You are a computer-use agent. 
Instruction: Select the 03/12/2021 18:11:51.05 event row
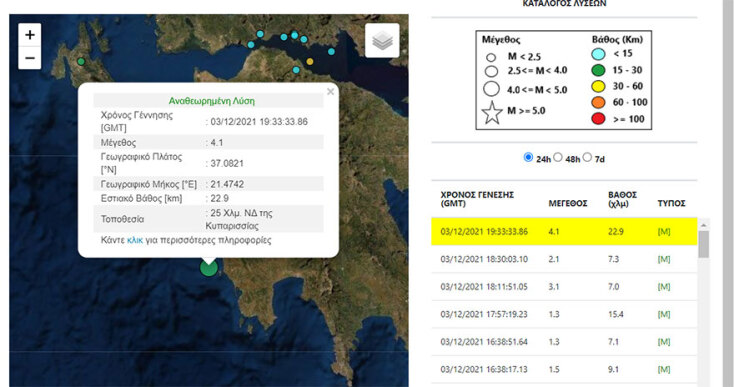coord(564,286)
